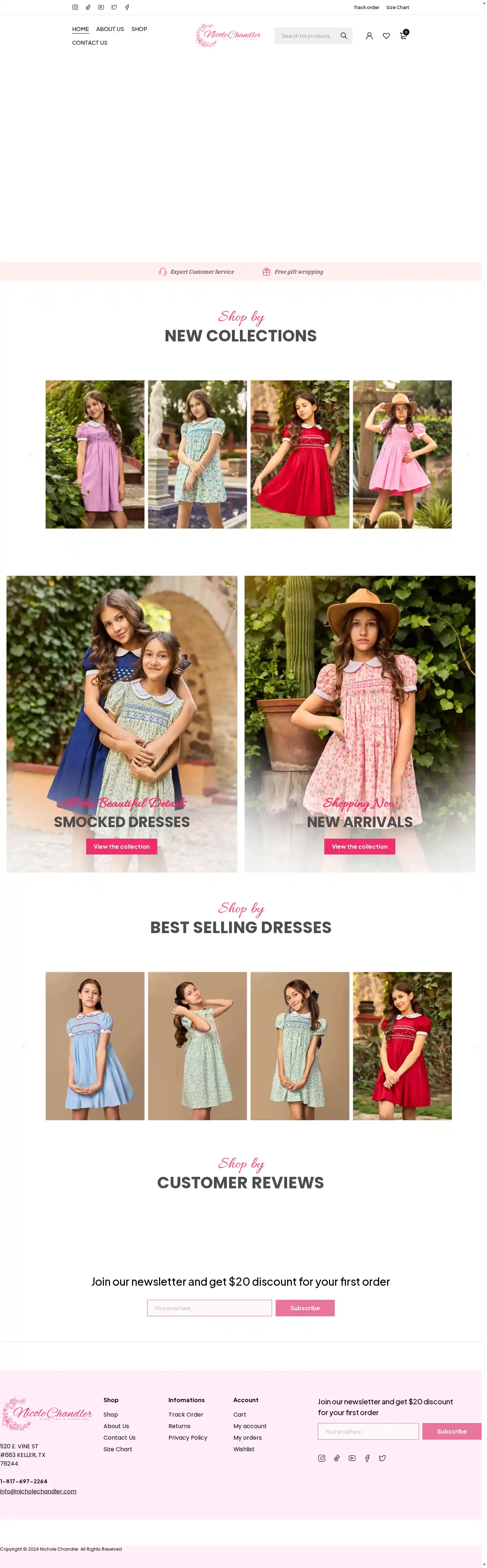
Task: Open the ABOUT US menu item
Action: point(110,29)
